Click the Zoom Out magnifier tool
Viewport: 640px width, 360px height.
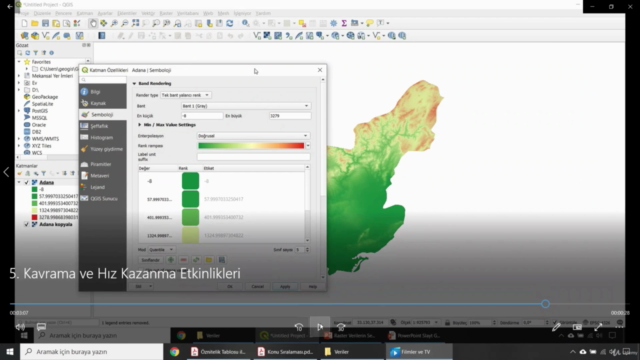125,23
